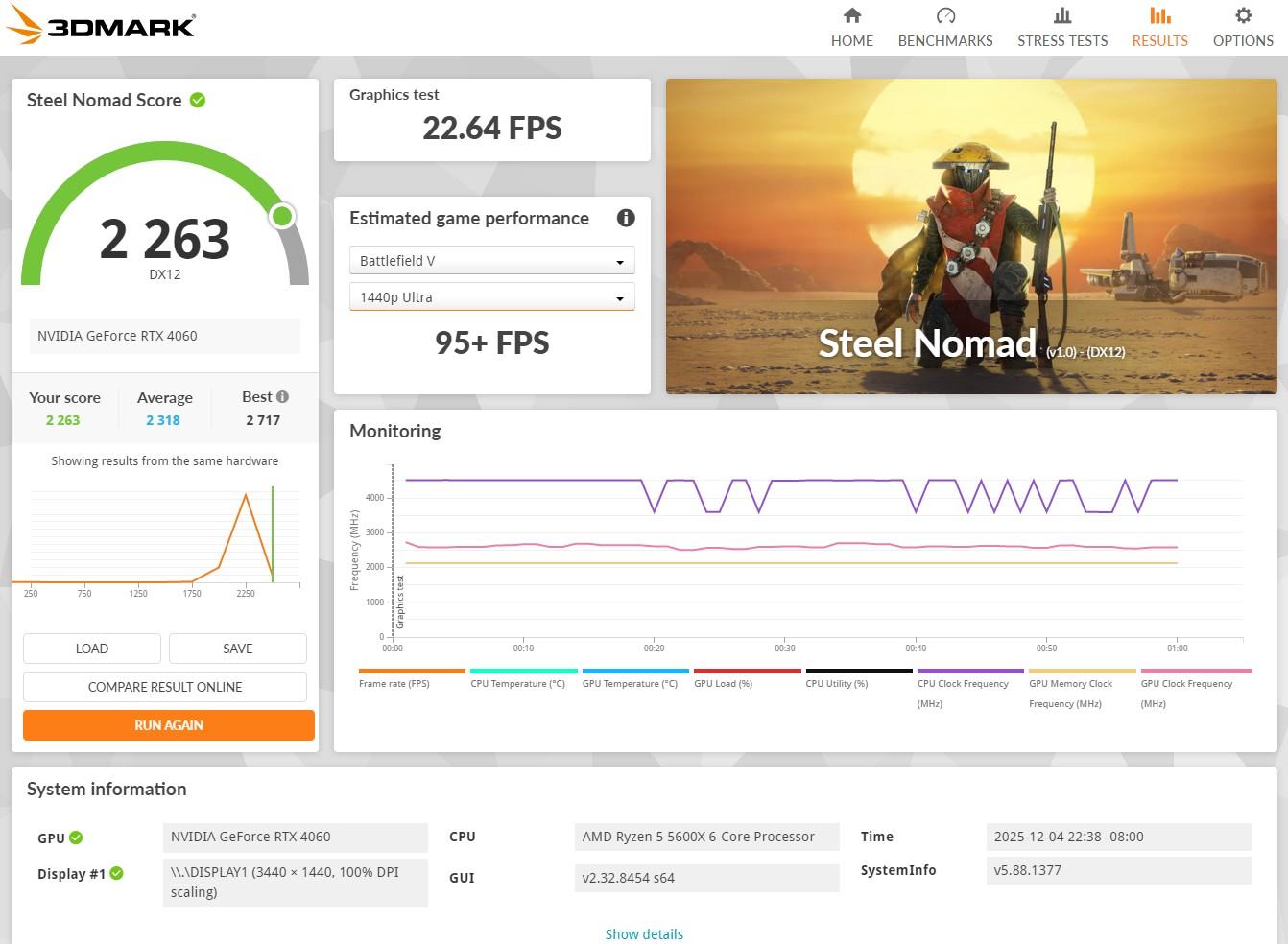Toggle CPU Temperature legend swatch
The image size is (1288, 944).
point(524,672)
